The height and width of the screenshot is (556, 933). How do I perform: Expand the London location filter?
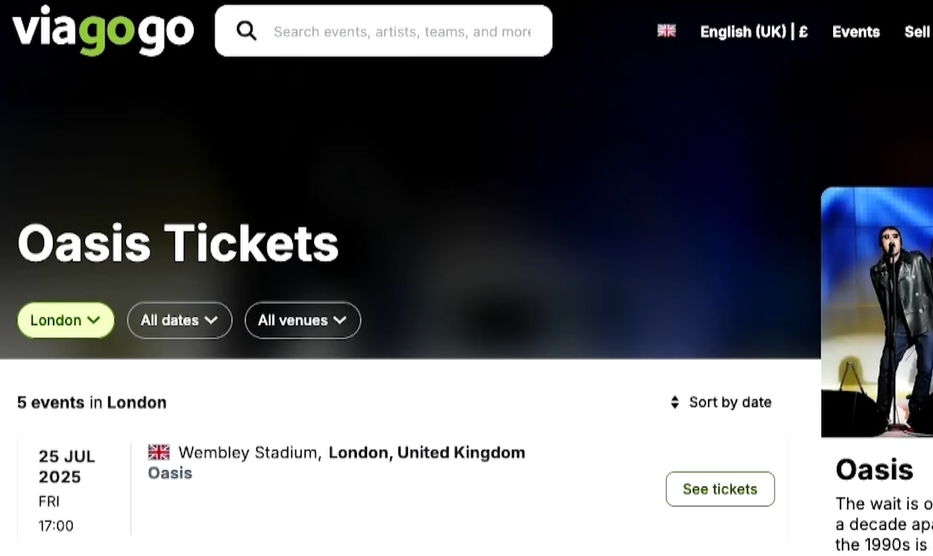65,320
